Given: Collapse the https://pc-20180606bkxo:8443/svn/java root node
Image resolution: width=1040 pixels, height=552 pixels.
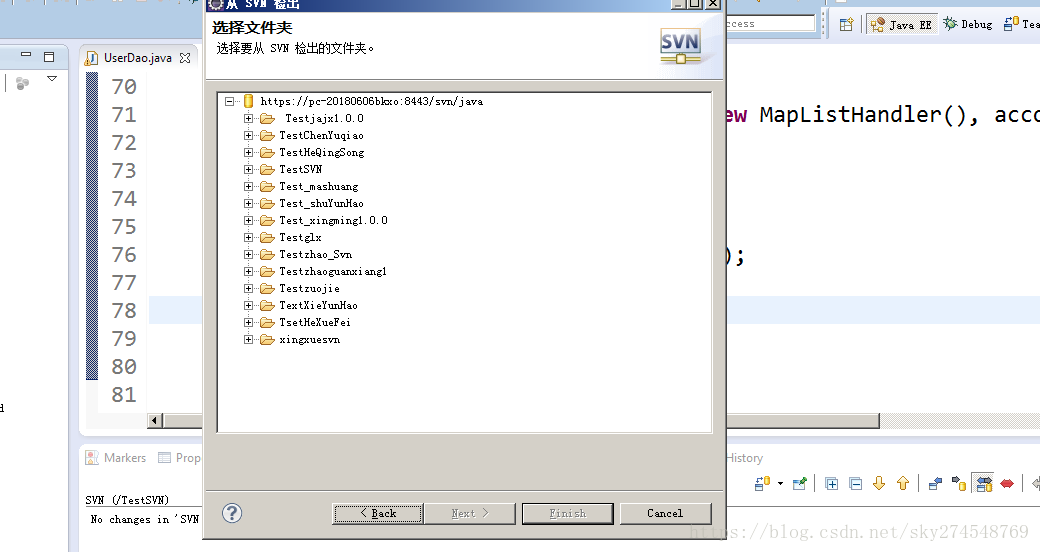Looking at the screenshot, I should pyautogui.click(x=229, y=102).
